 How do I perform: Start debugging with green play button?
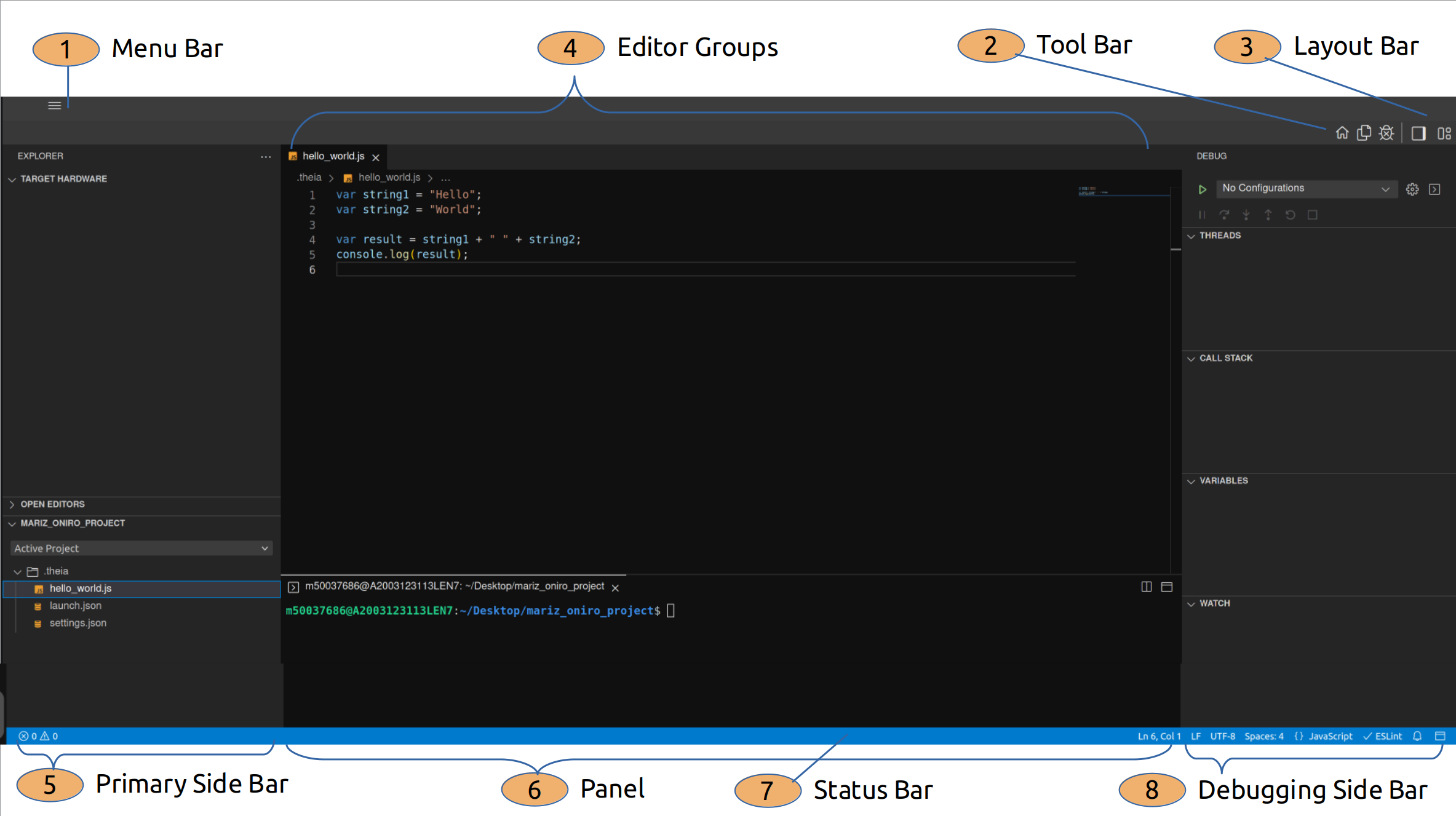[x=1202, y=189]
